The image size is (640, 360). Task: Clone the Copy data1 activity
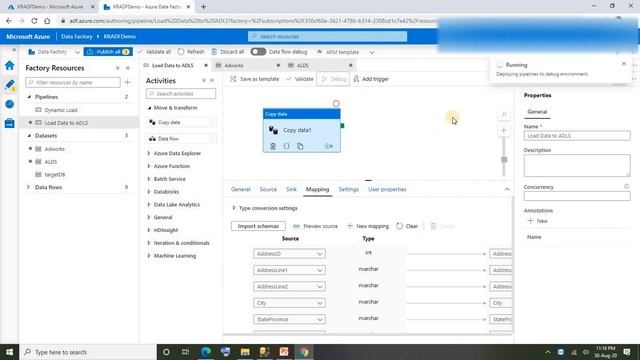[300, 146]
